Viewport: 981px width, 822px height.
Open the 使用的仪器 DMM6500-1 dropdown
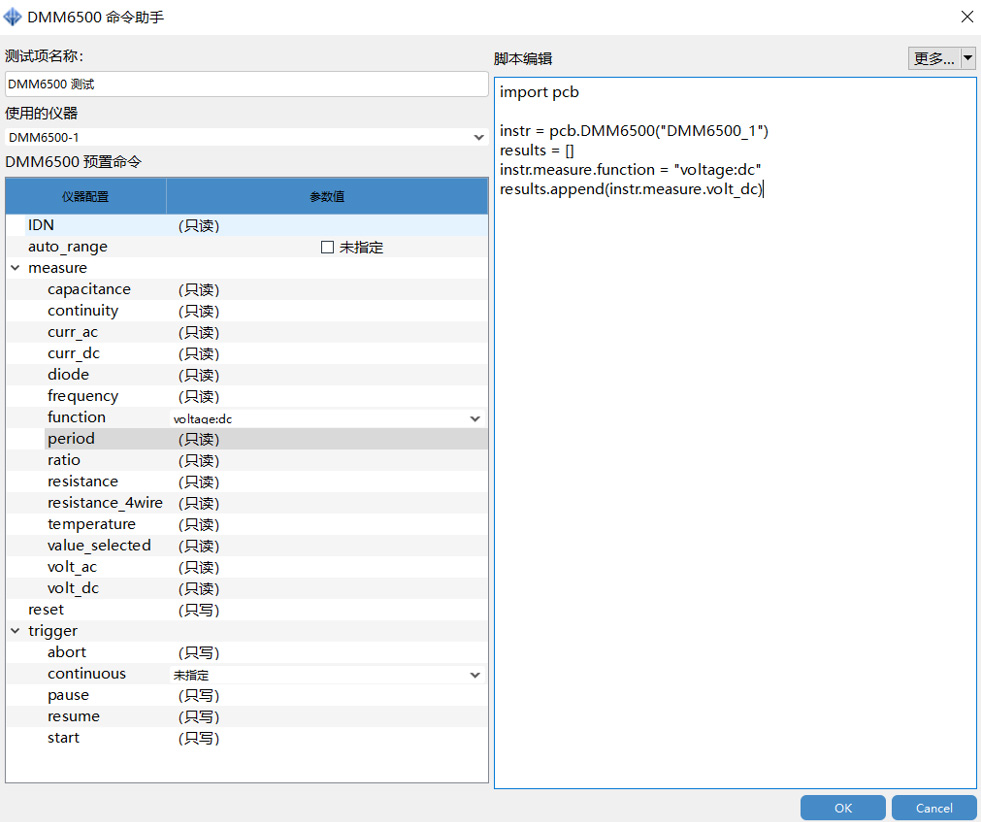click(x=477, y=137)
